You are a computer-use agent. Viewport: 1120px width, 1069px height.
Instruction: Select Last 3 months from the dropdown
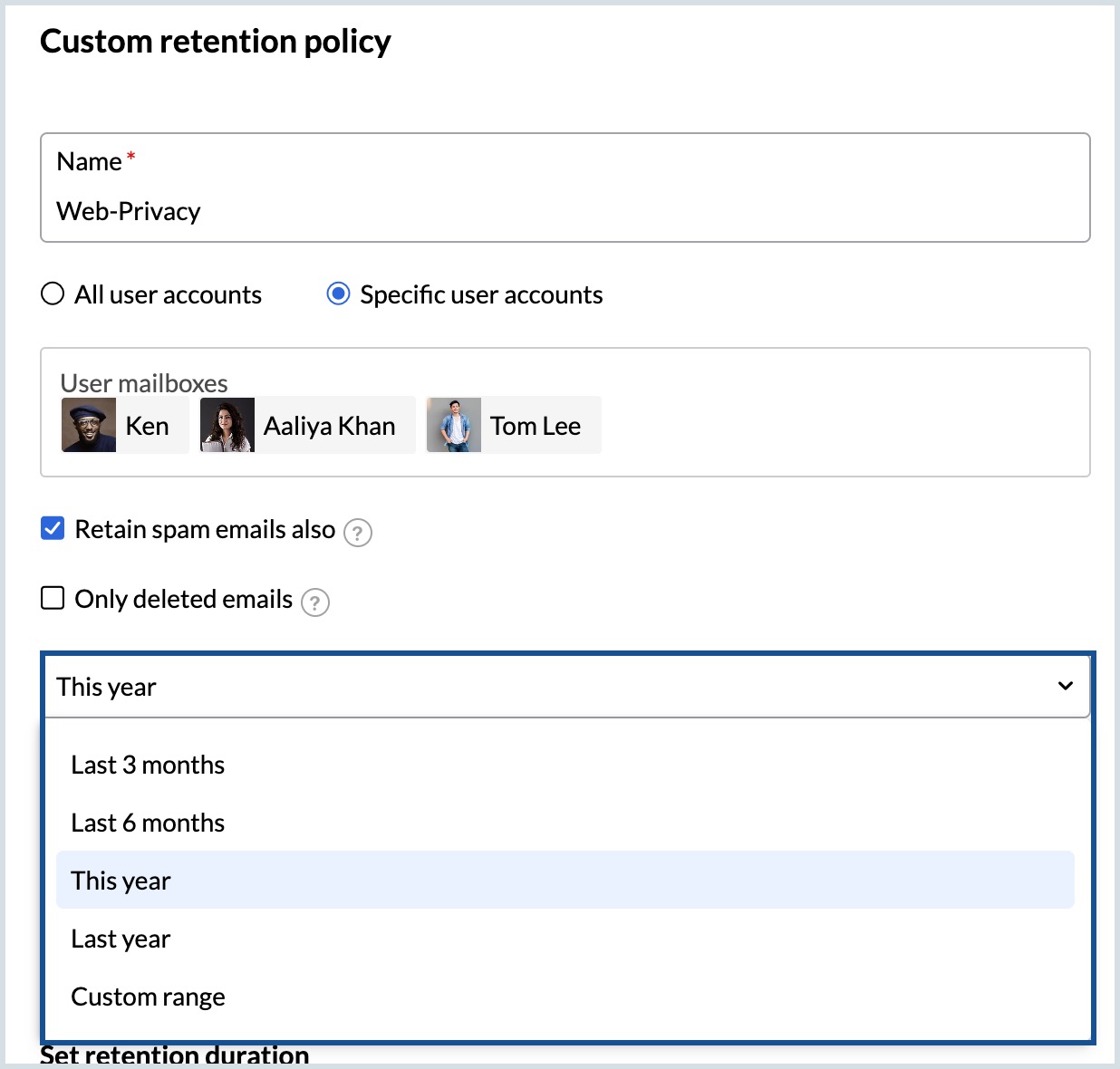pyautogui.click(x=148, y=765)
